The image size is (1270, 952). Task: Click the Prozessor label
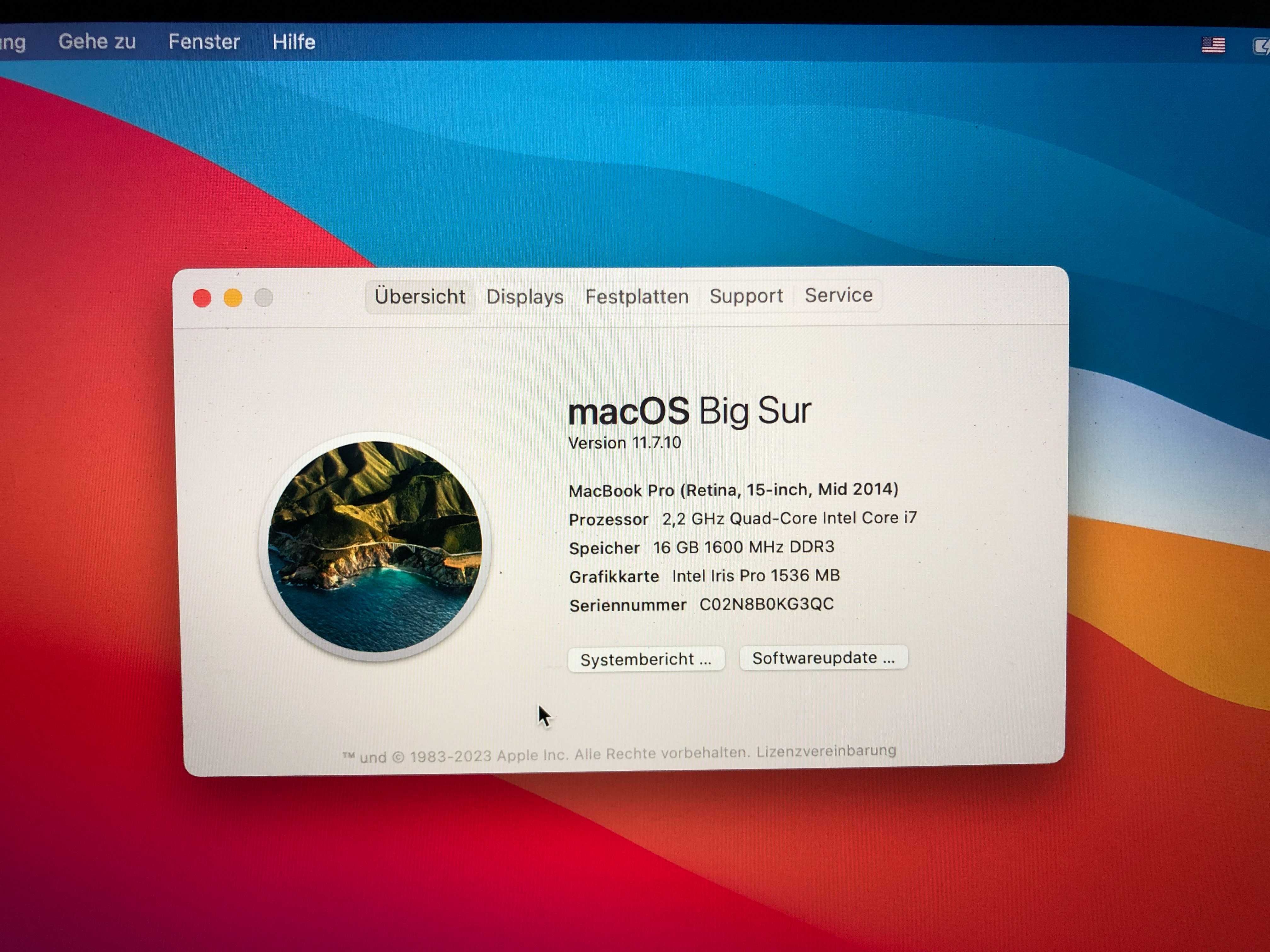coord(609,519)
